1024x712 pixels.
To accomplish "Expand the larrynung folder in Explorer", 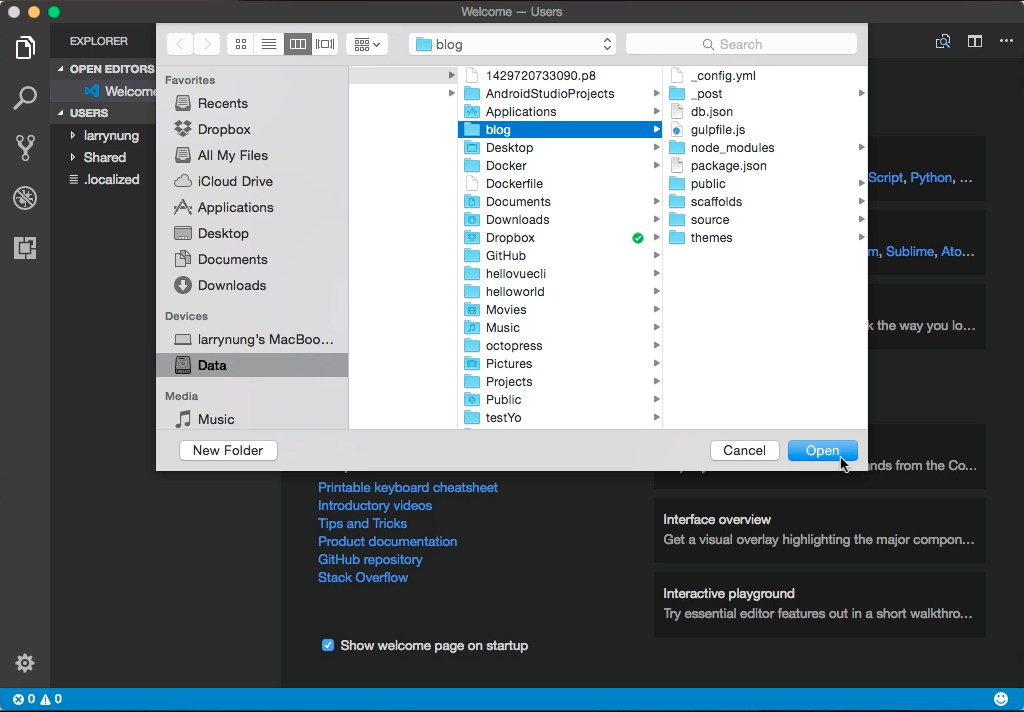I will (x=72, y=135).
